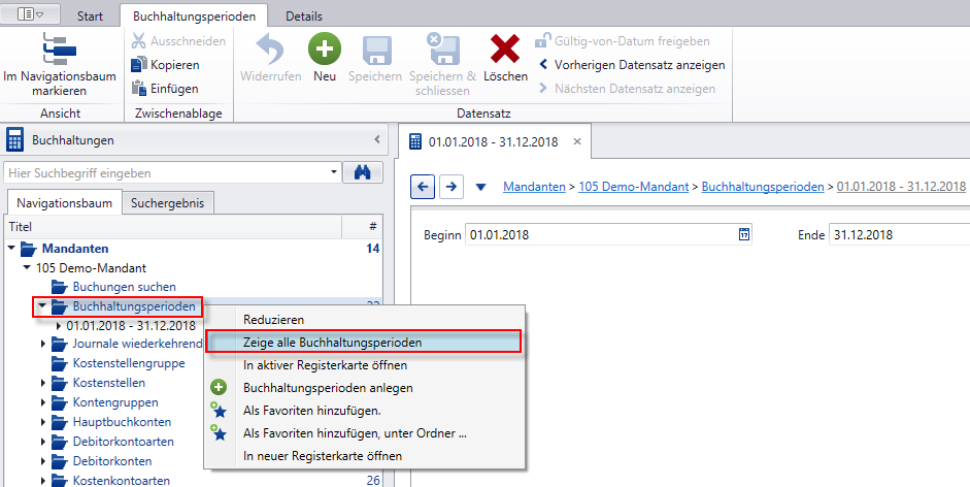This screenshot has height=487, width=970.
Task: Follow the Buchhaltungsperioden breadcrumb link
Action: 763,186
